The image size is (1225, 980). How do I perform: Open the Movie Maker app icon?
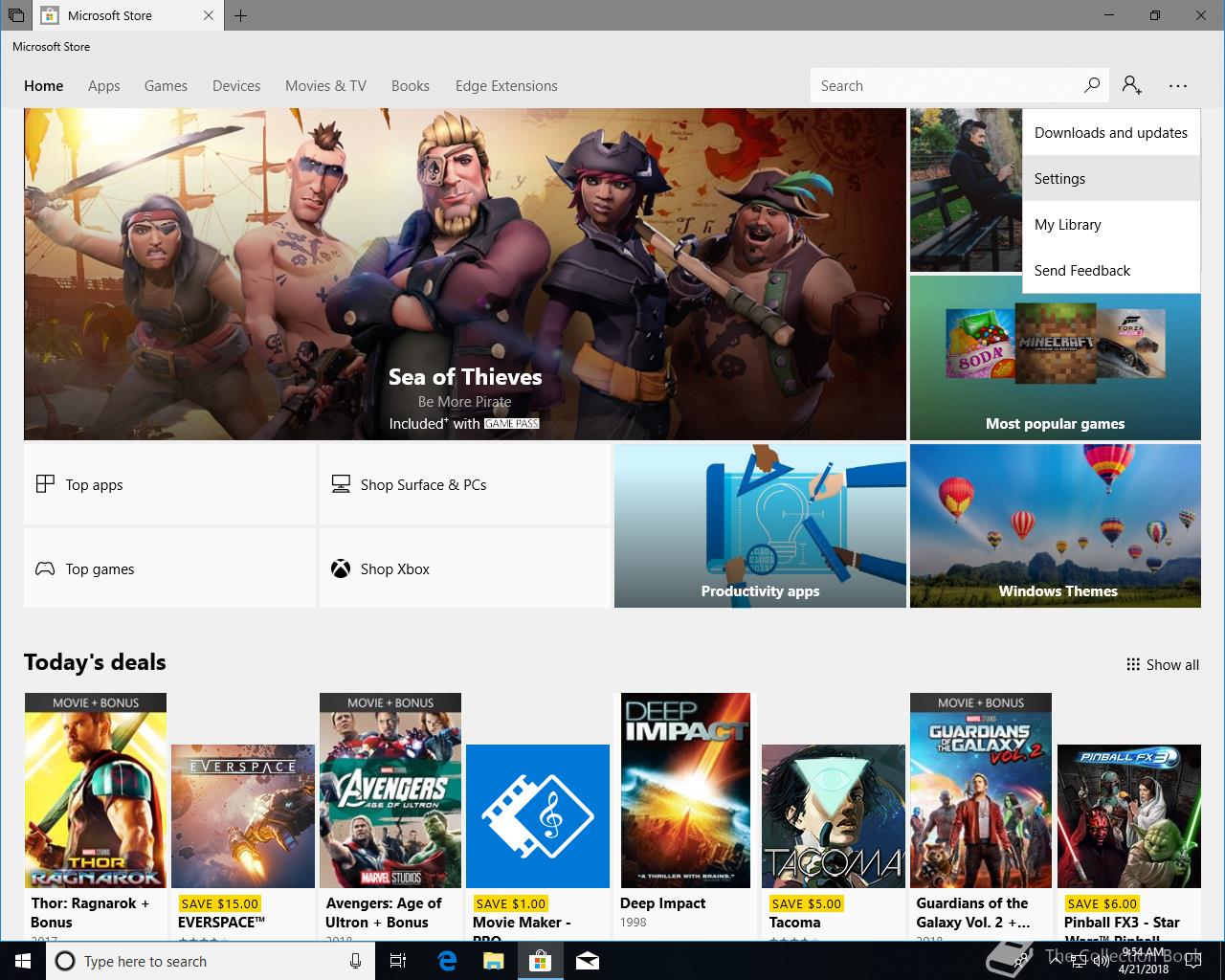click(538, 816)
